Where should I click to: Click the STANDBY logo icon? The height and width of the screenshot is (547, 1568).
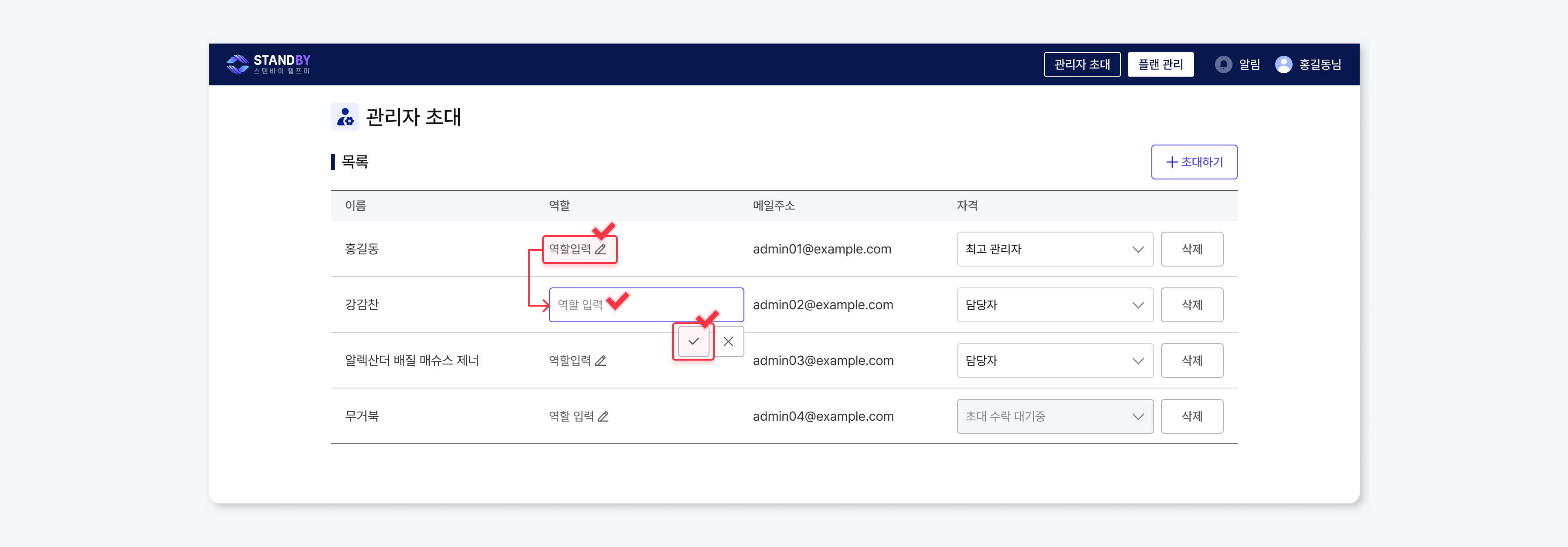238,64
